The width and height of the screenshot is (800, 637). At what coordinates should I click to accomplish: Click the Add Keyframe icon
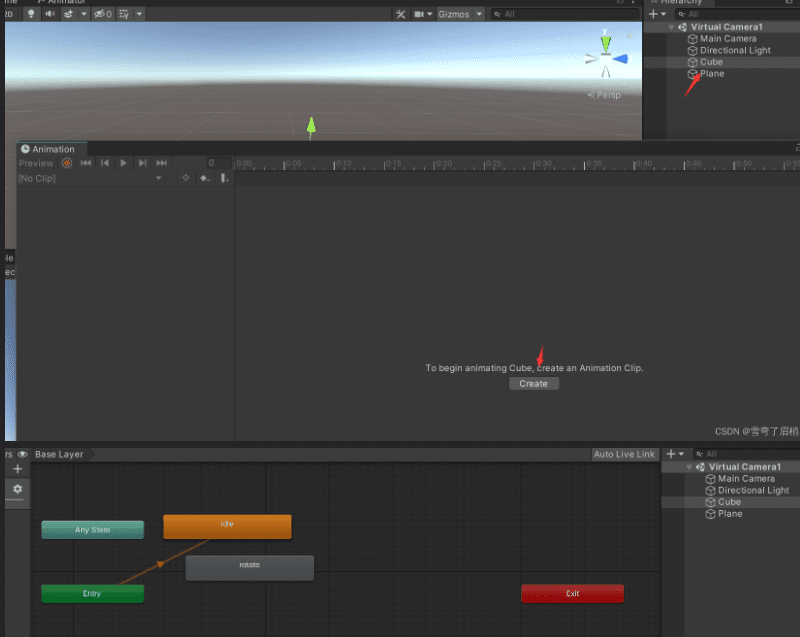(205, 178)
